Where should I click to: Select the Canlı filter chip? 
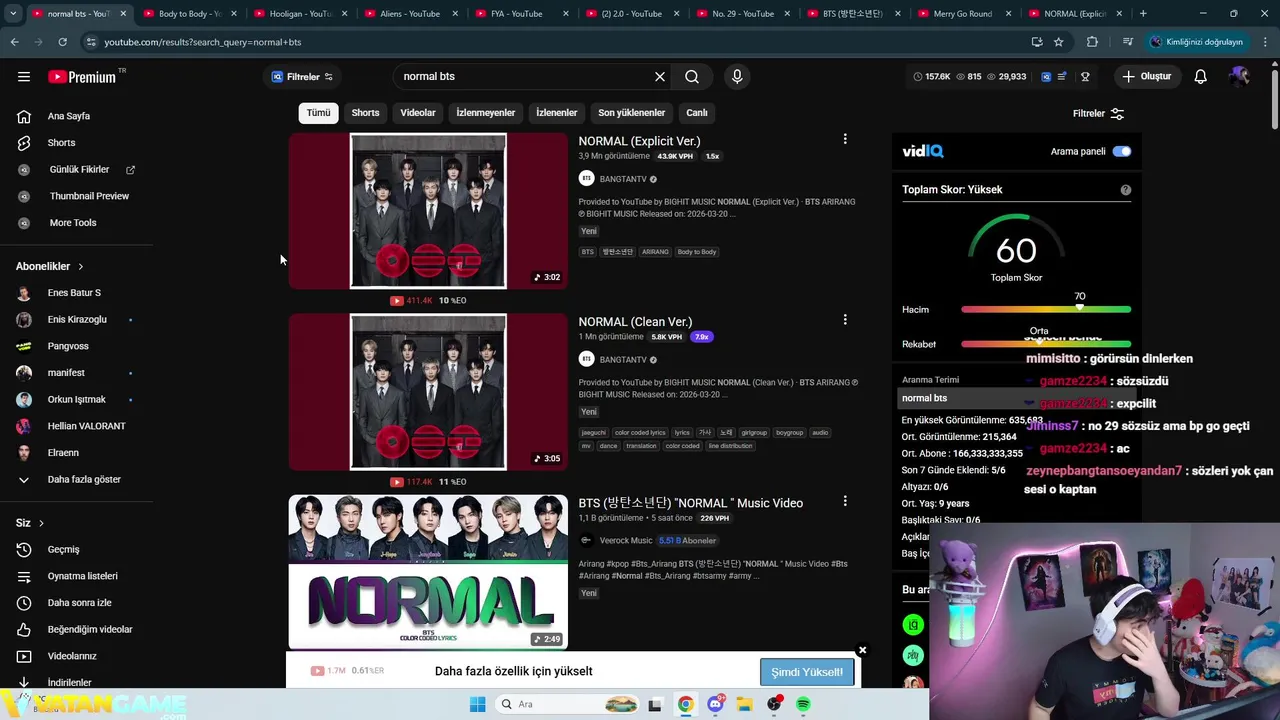click(697, 113)
